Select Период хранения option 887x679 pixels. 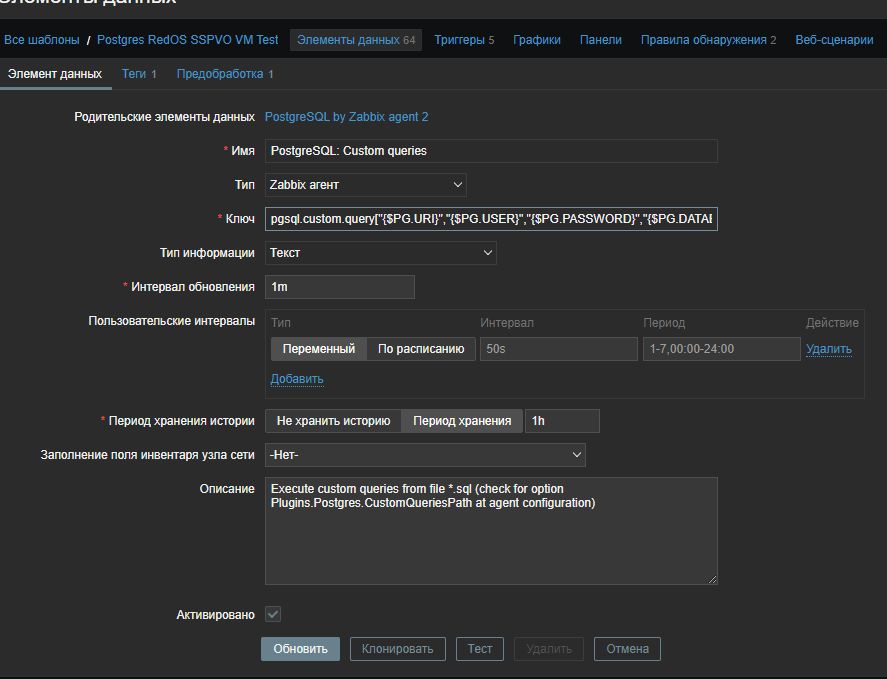point(462,421)
